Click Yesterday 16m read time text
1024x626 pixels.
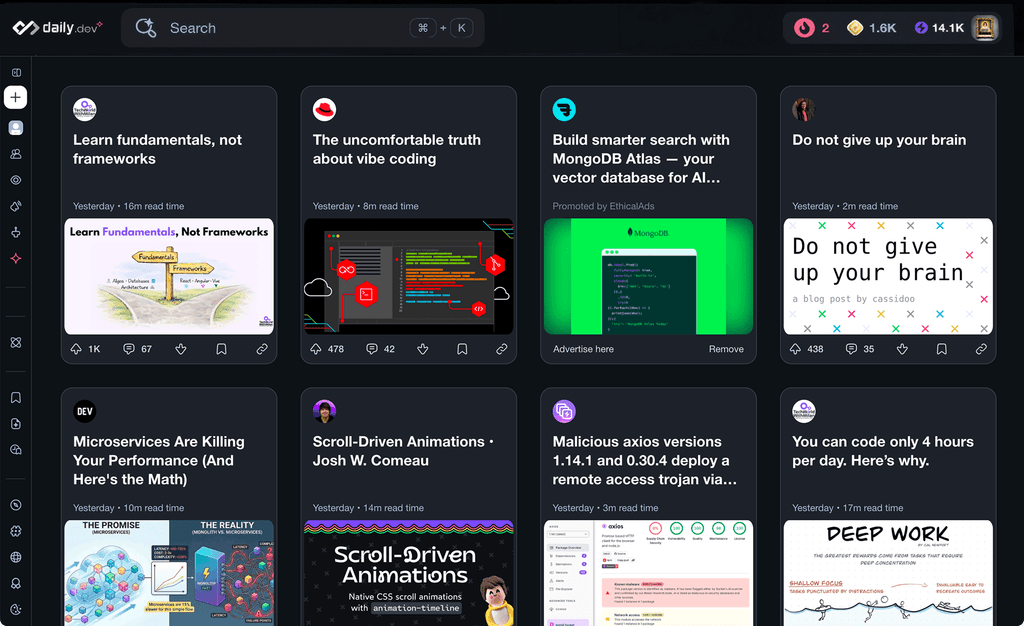[x=129, y=206]
